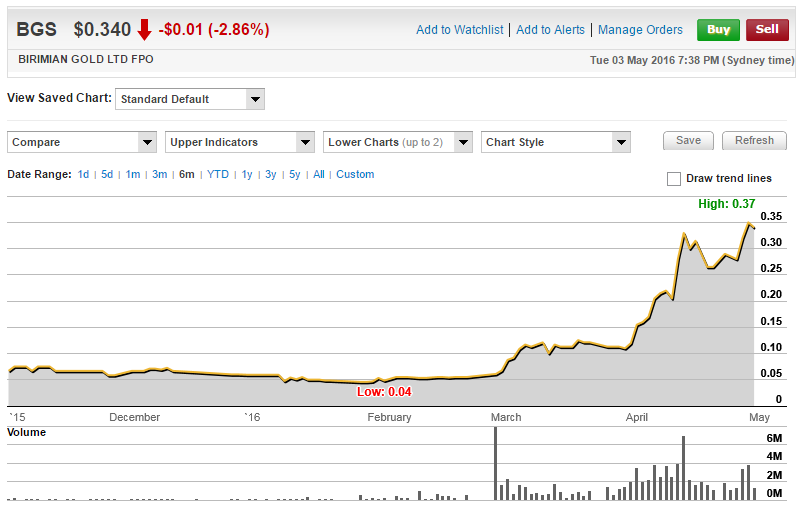Image resolution: width=796 pixels, height=506 pixels.
Task: Open Manage Orders link
Action: (x=640, y=30)
